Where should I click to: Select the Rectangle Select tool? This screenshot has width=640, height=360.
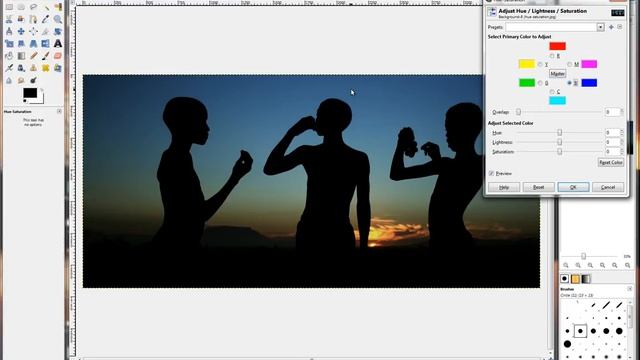(9, 7)
